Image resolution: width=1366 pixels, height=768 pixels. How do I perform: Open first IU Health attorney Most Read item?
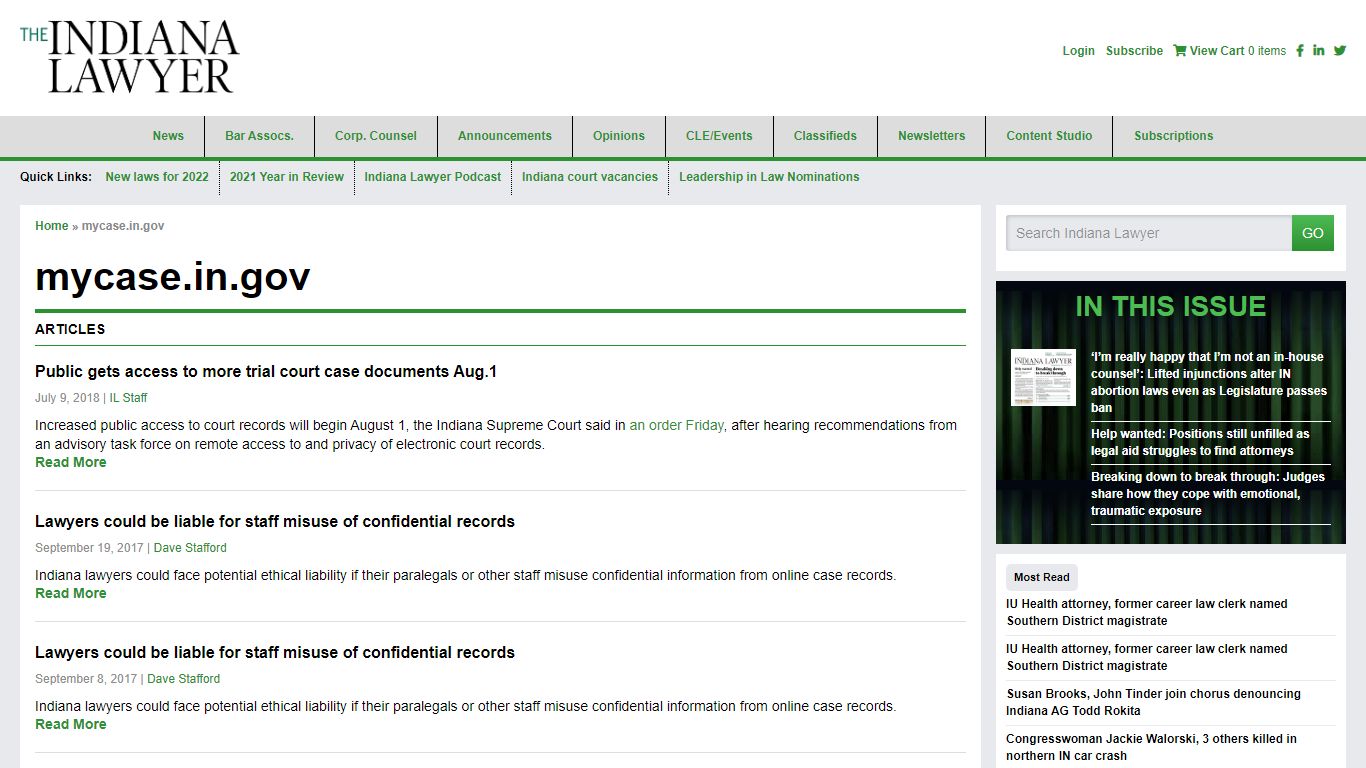[x=1147, y=612]
